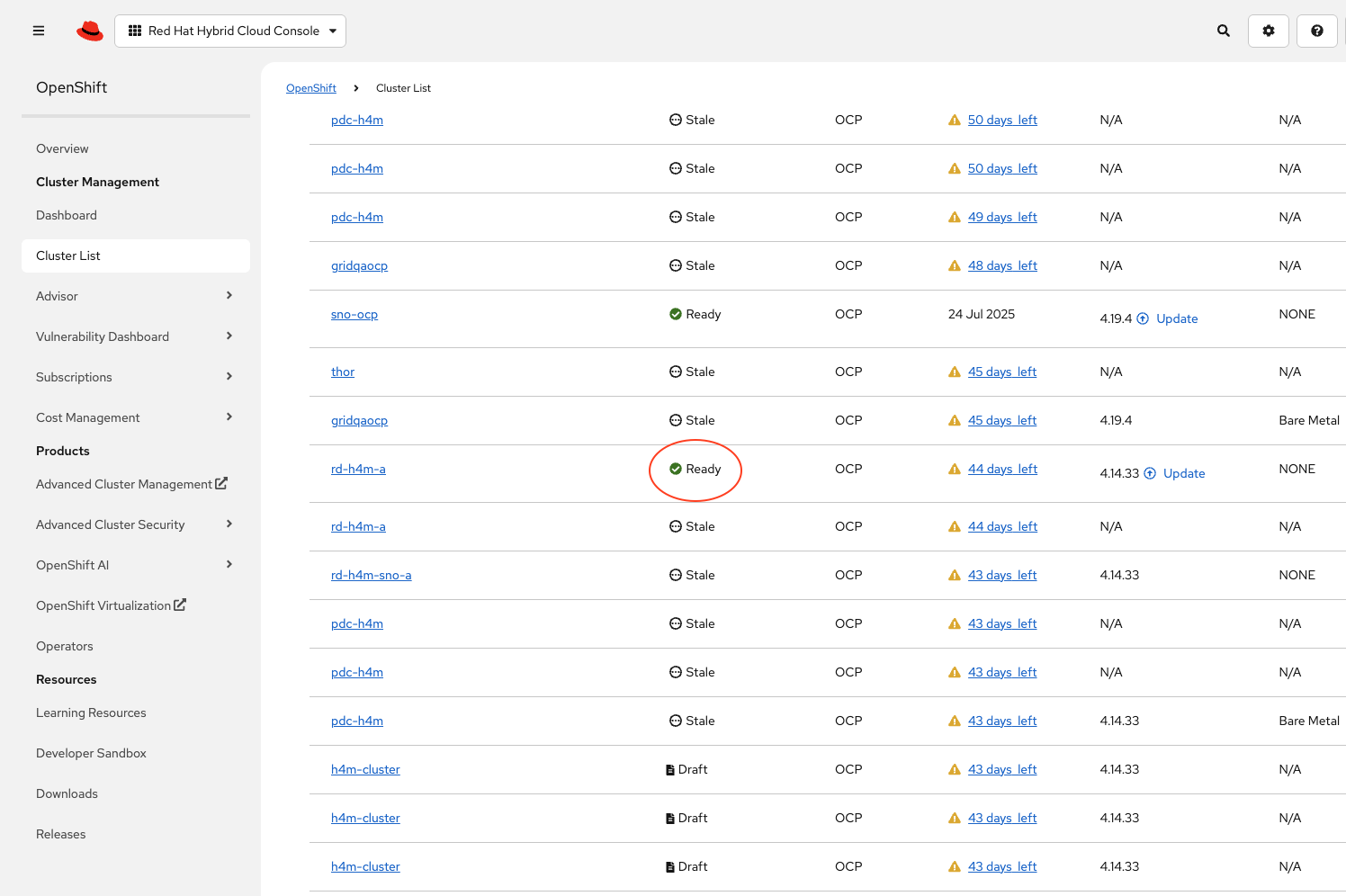Viewport: 1346px width, 896px height.
Task: Expand the Cost Management section
Action: pos(229,417)
